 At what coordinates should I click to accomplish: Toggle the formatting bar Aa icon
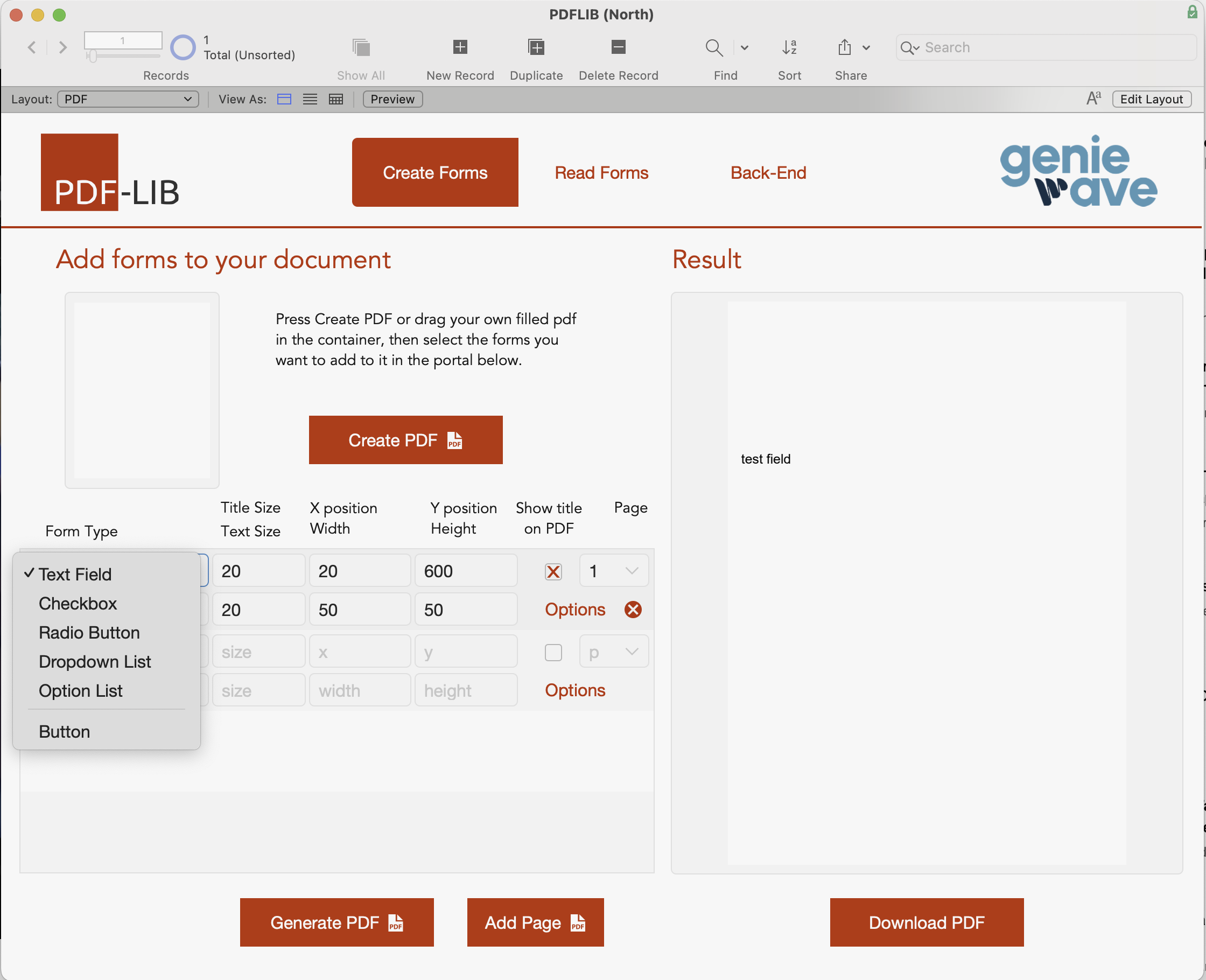pyautogui.click(x=1093, y=99)
